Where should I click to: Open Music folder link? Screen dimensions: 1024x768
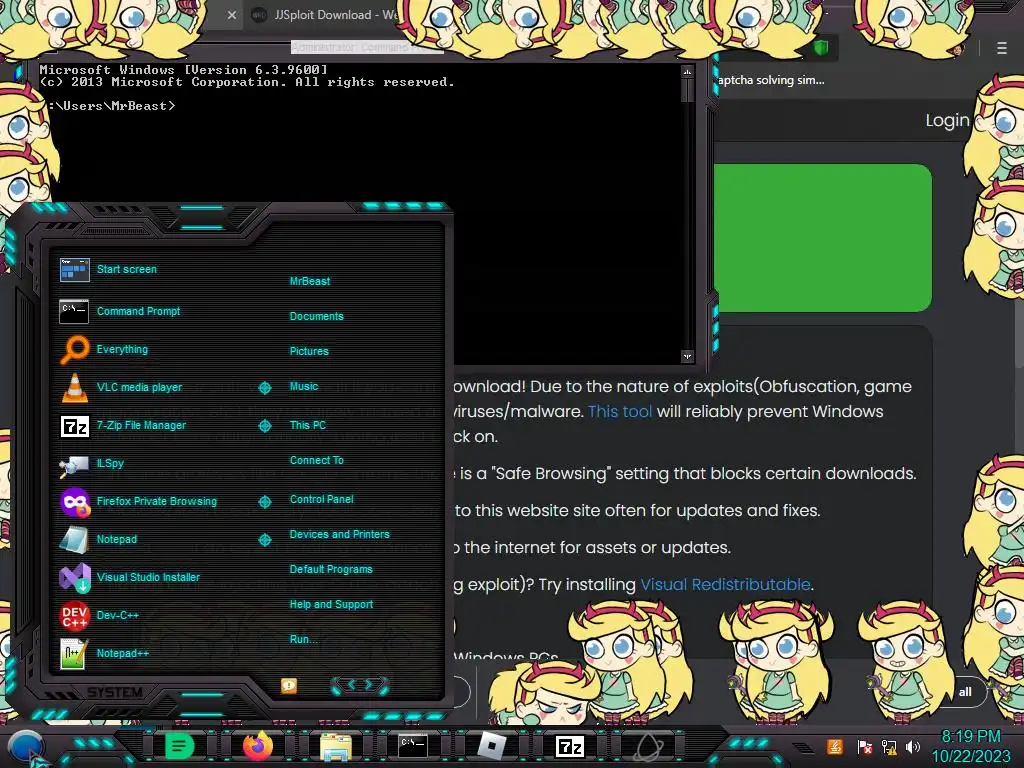(304, 387)
